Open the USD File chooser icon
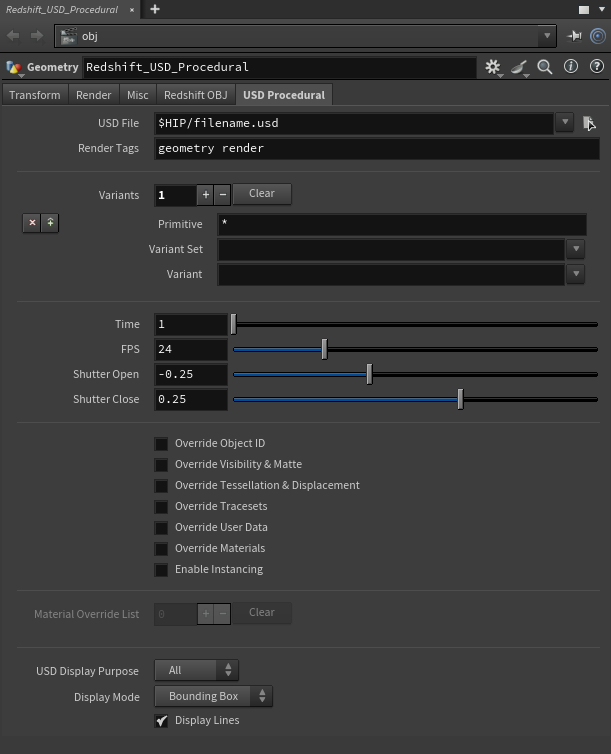Screen dimensions: 611x754 [x=589, y=123]
